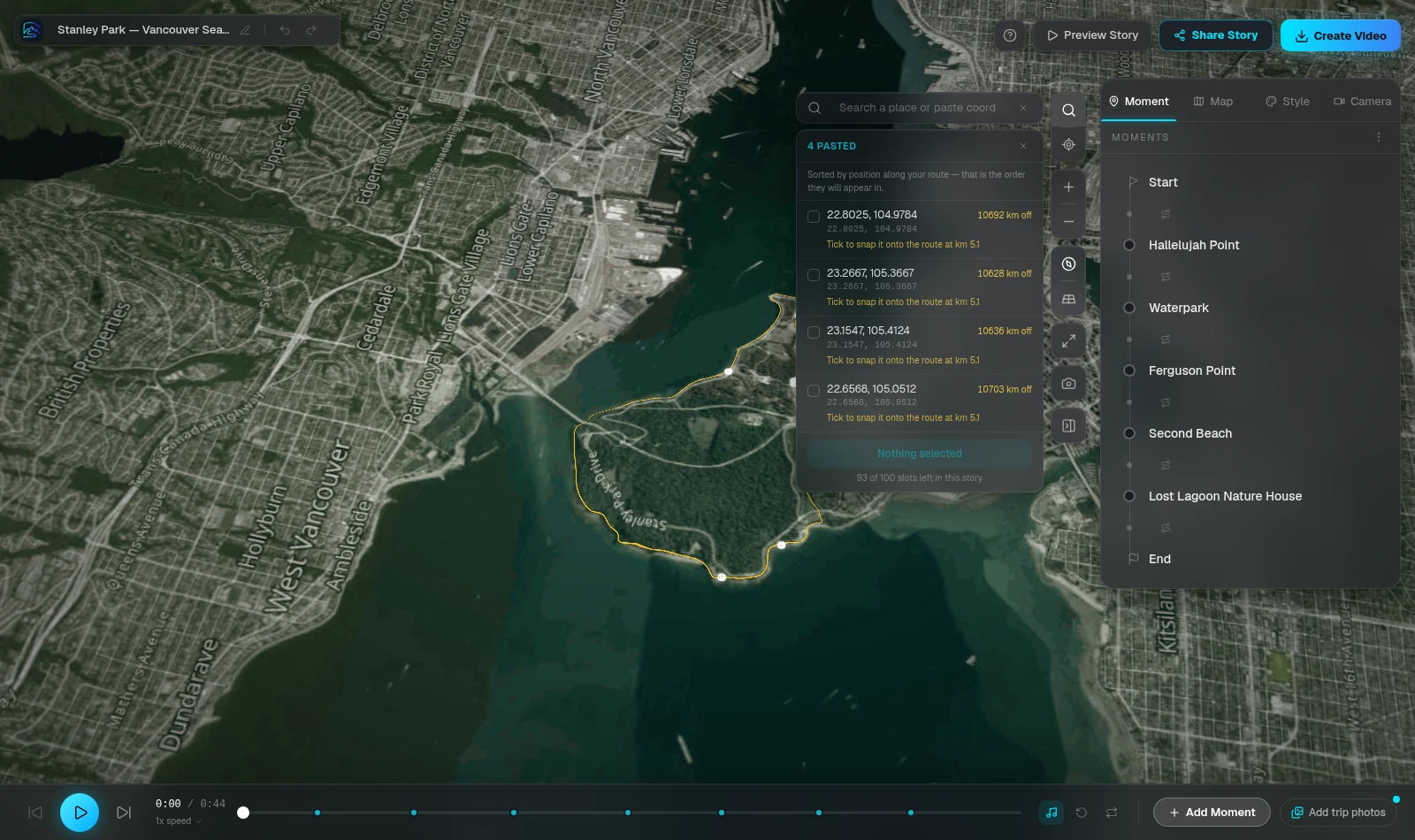Open the help question mark icon
The width and height of the screenshot is (1415, 840).
(1010, 35)
